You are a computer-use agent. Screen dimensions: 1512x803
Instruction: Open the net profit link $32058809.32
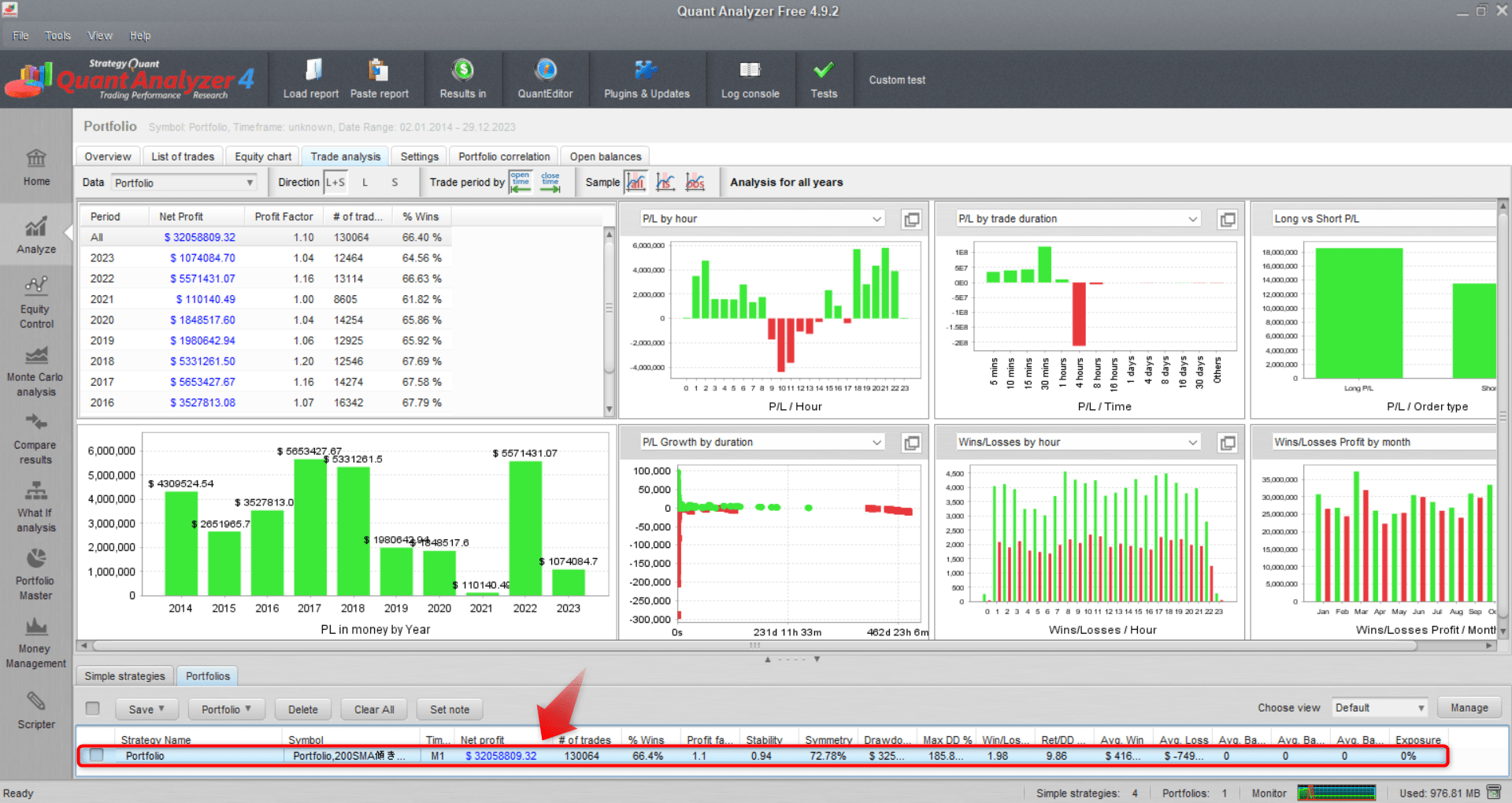(502, 755)
